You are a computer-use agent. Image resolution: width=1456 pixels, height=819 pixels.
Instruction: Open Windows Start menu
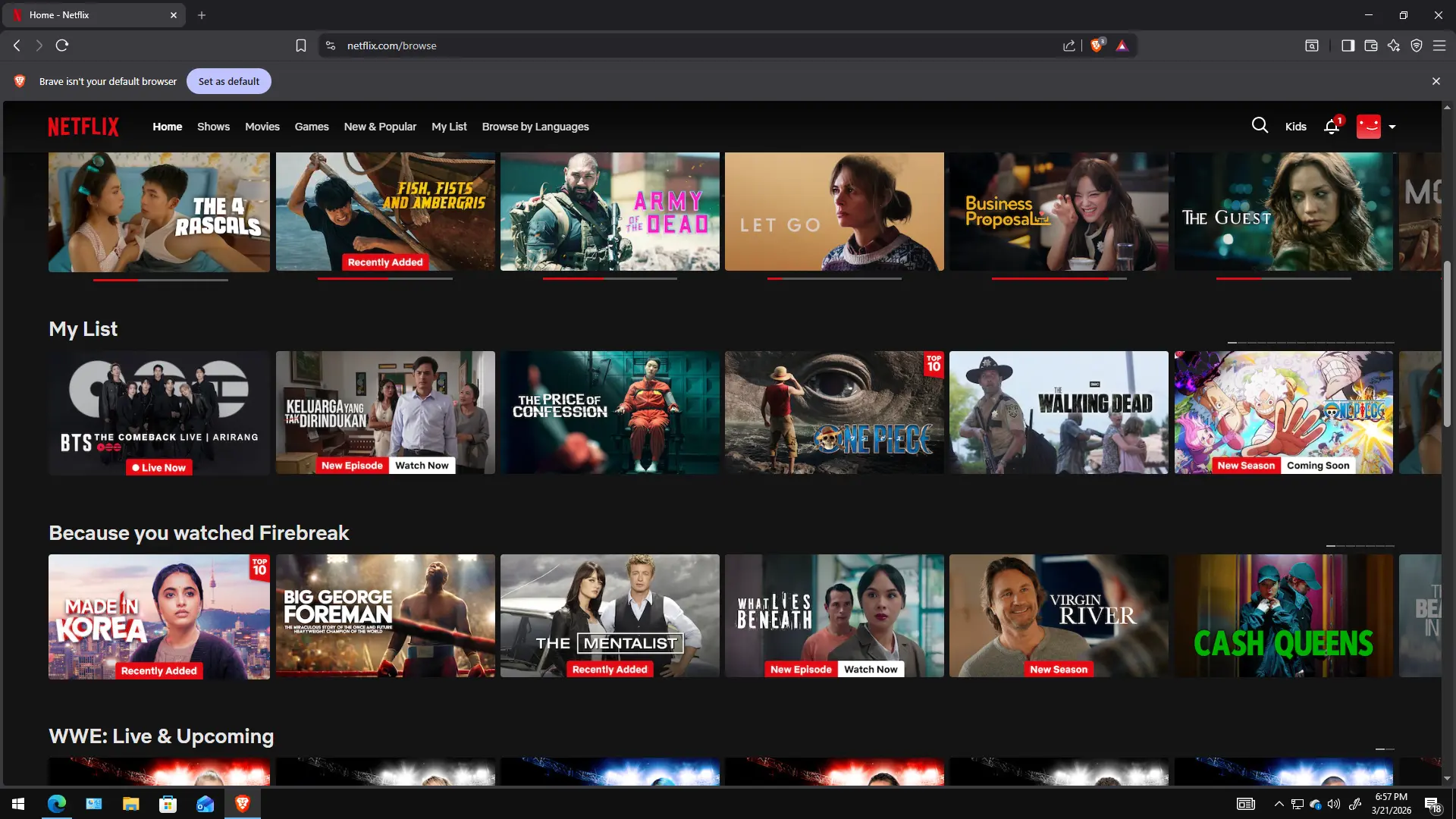click(18, 804)
